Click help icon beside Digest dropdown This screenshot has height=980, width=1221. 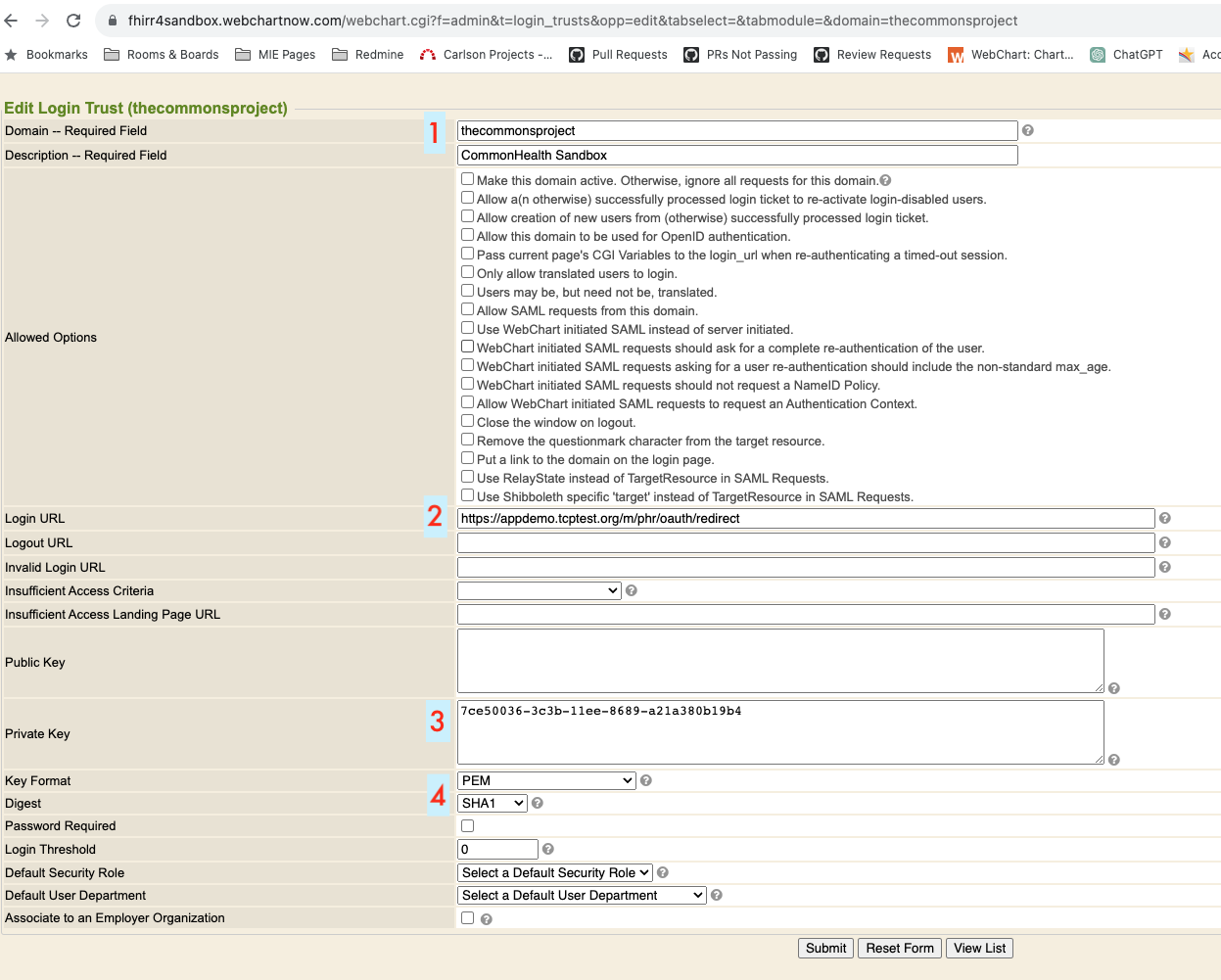pyautogui.click(x=538, y=803)
